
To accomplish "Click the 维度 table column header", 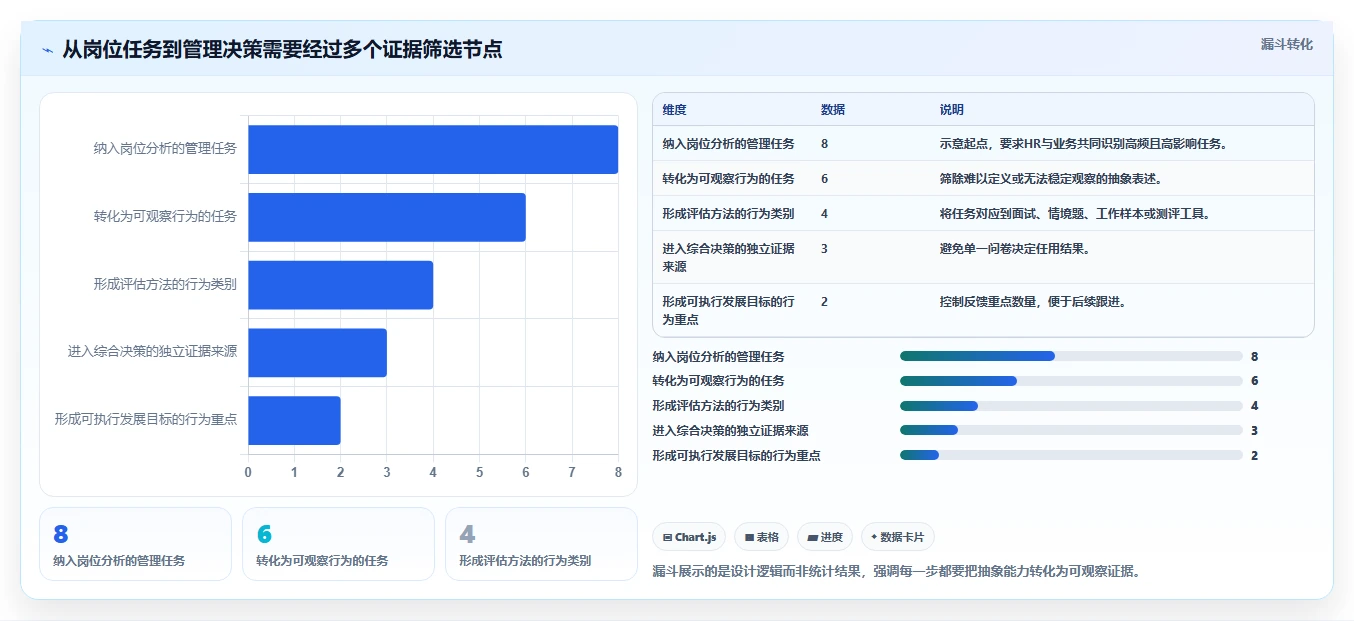I will 675,110.
